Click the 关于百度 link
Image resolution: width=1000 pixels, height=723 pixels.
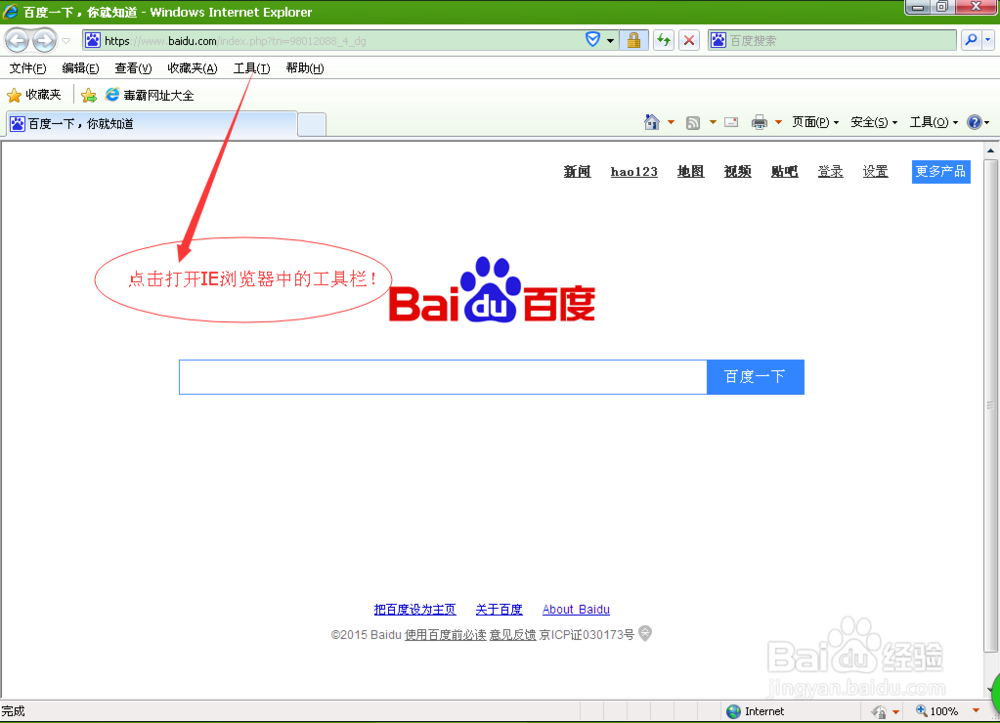(x=499, y=610)
